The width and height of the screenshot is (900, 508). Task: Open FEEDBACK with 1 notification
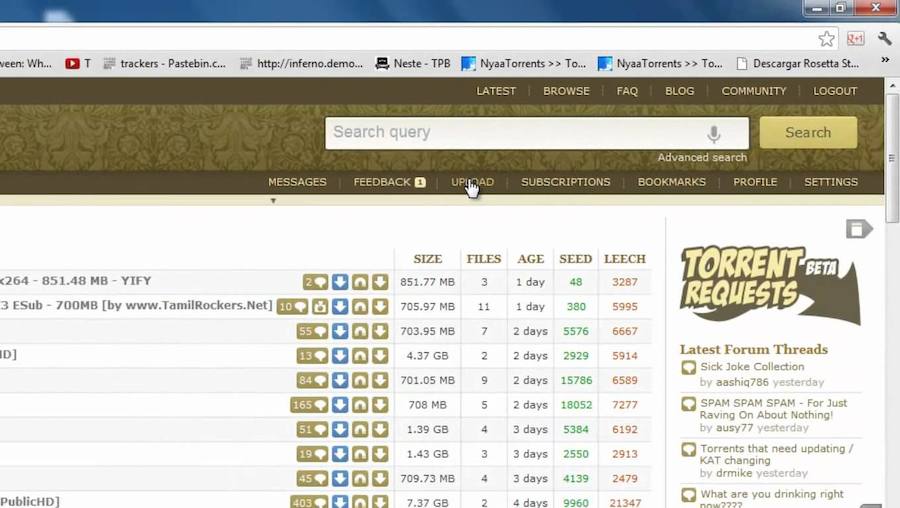(x=389, y=182)
